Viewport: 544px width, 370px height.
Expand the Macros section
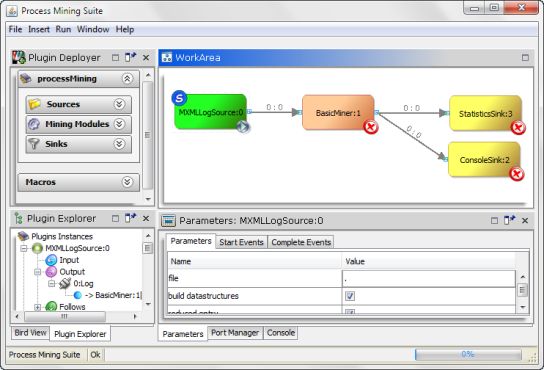127,182
